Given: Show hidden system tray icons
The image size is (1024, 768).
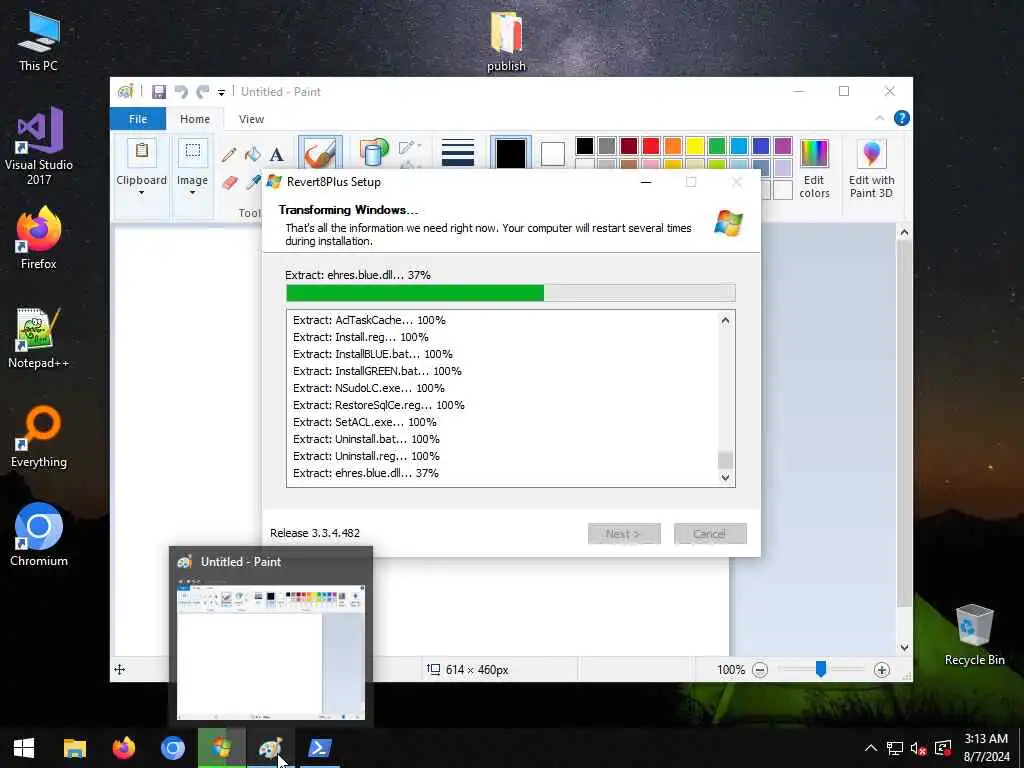Looking at the screenshot, I should (871, 748).
